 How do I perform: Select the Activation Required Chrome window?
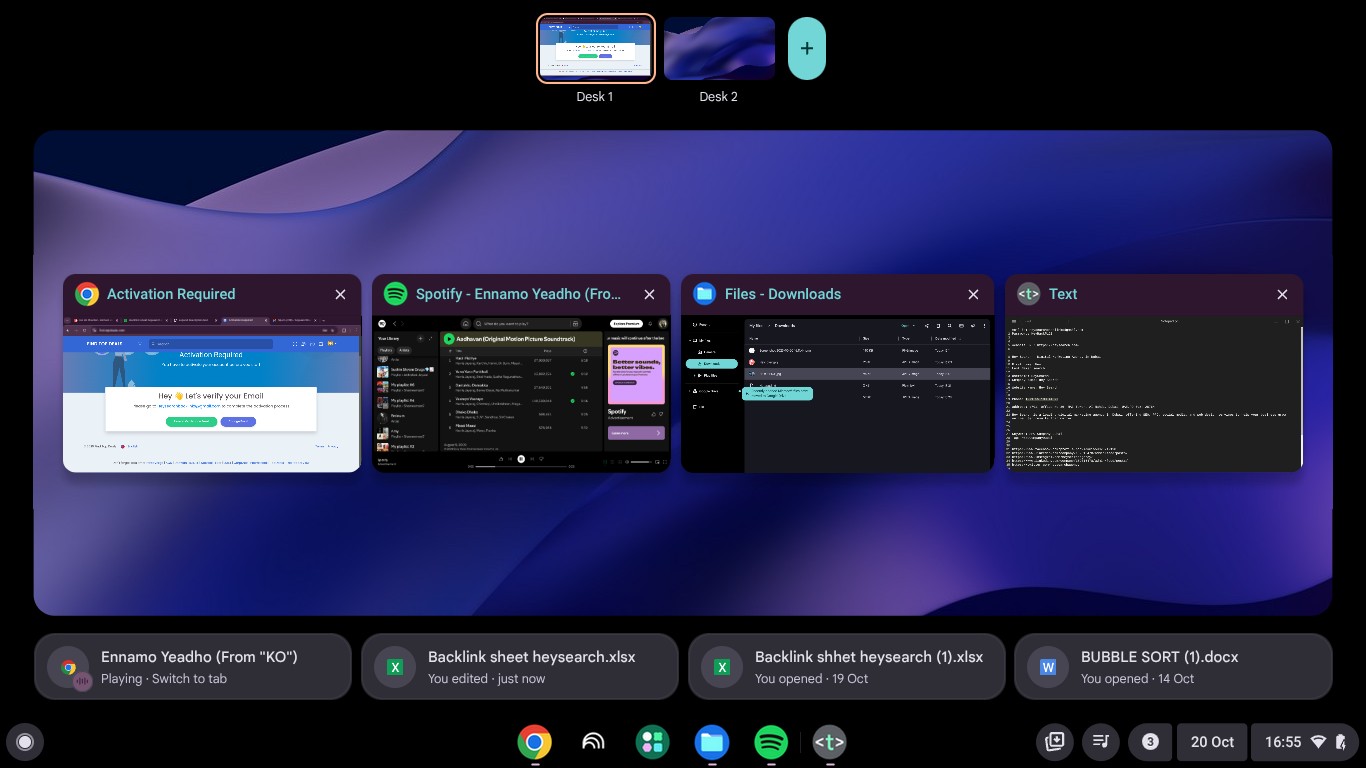pos(211,394)
